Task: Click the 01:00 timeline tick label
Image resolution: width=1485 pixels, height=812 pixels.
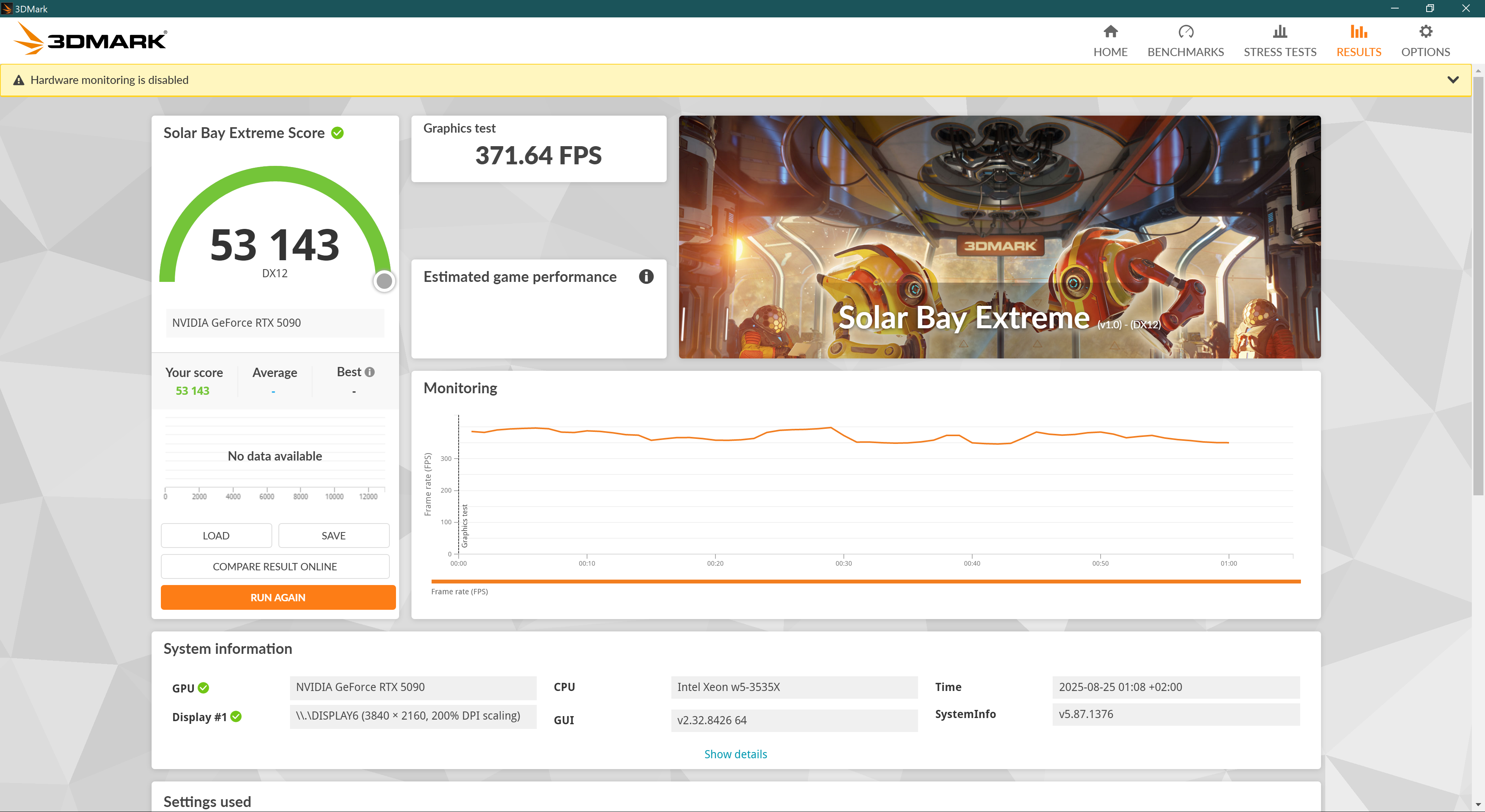Action: (1229, 563)
